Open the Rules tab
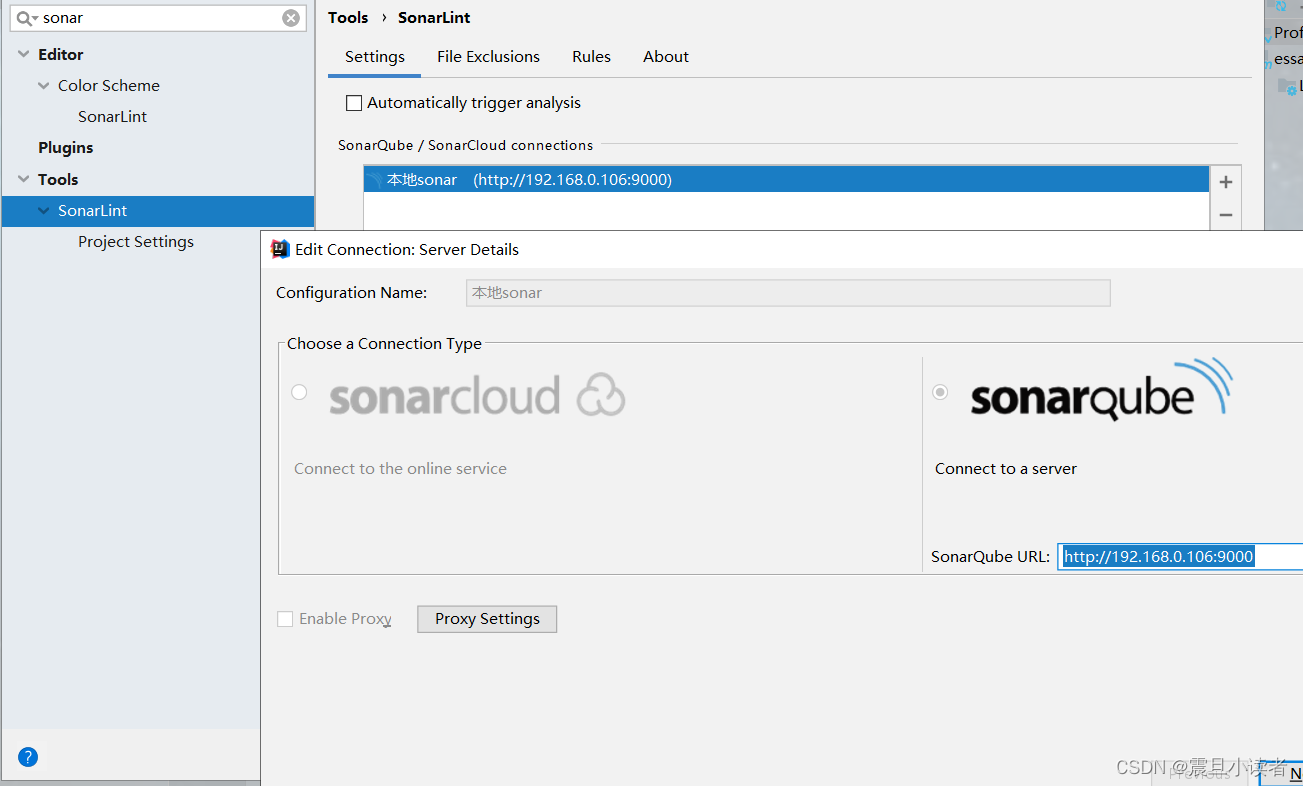Image resolution: width=1303 pixels, height=786 pixels. click(591, 56)
